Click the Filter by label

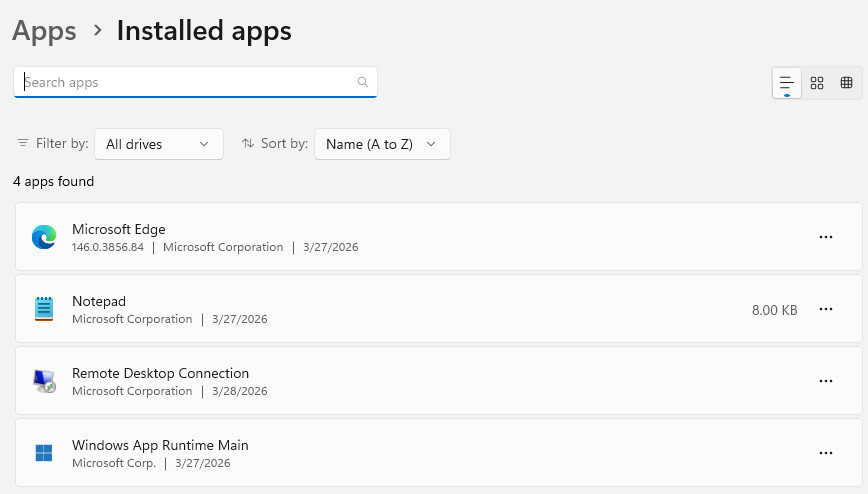(x=62, y=143)
